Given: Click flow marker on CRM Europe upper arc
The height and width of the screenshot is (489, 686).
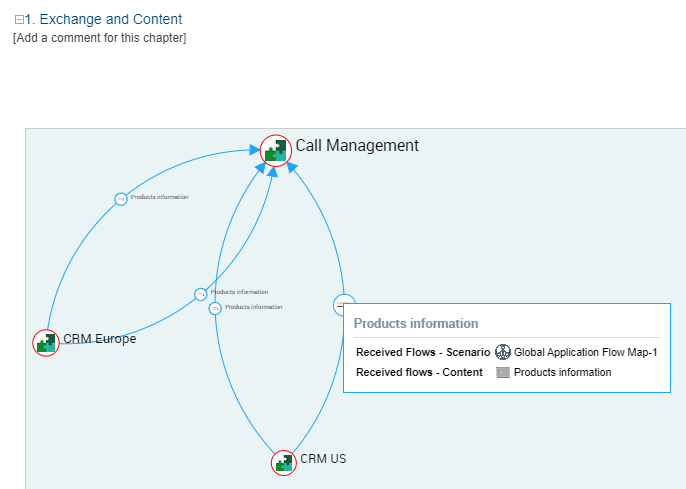Looking at the screenshot, I should pyautogui.click(x=121, y=199).
